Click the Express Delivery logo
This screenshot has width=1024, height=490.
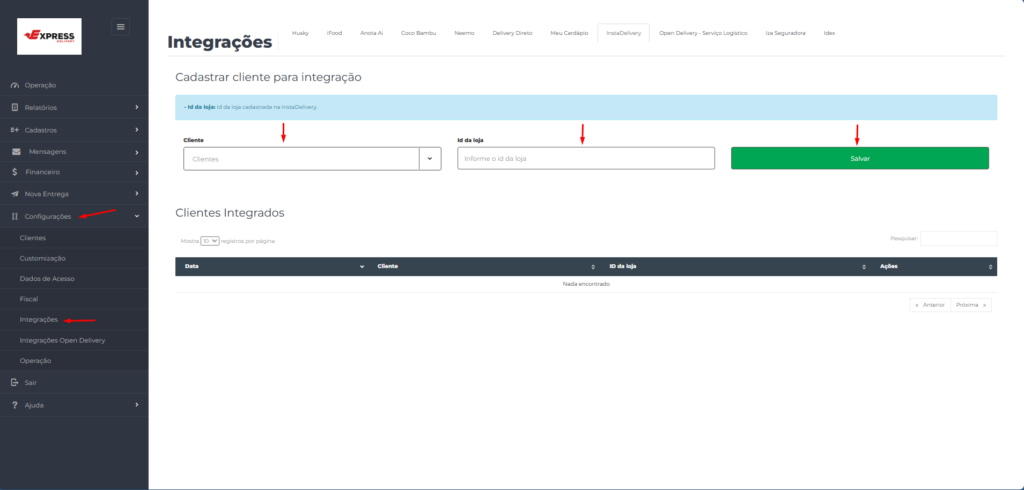(50, 36)
